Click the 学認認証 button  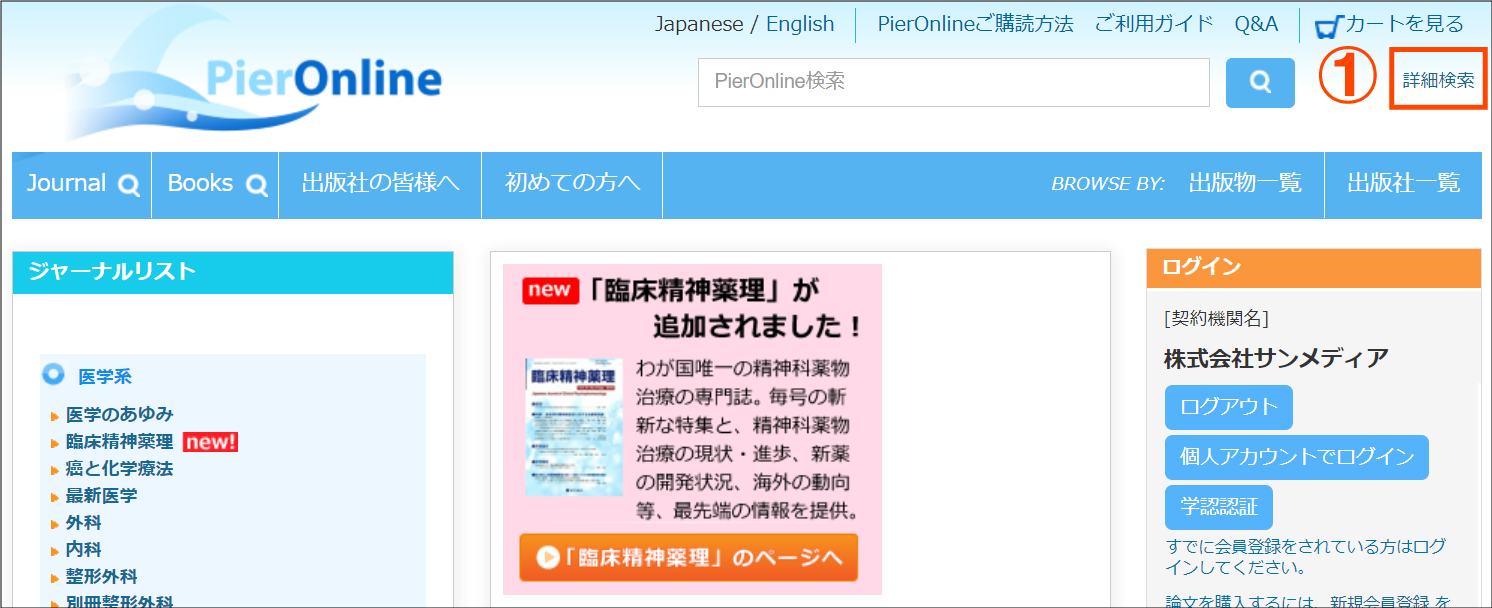coord(1219,507)
